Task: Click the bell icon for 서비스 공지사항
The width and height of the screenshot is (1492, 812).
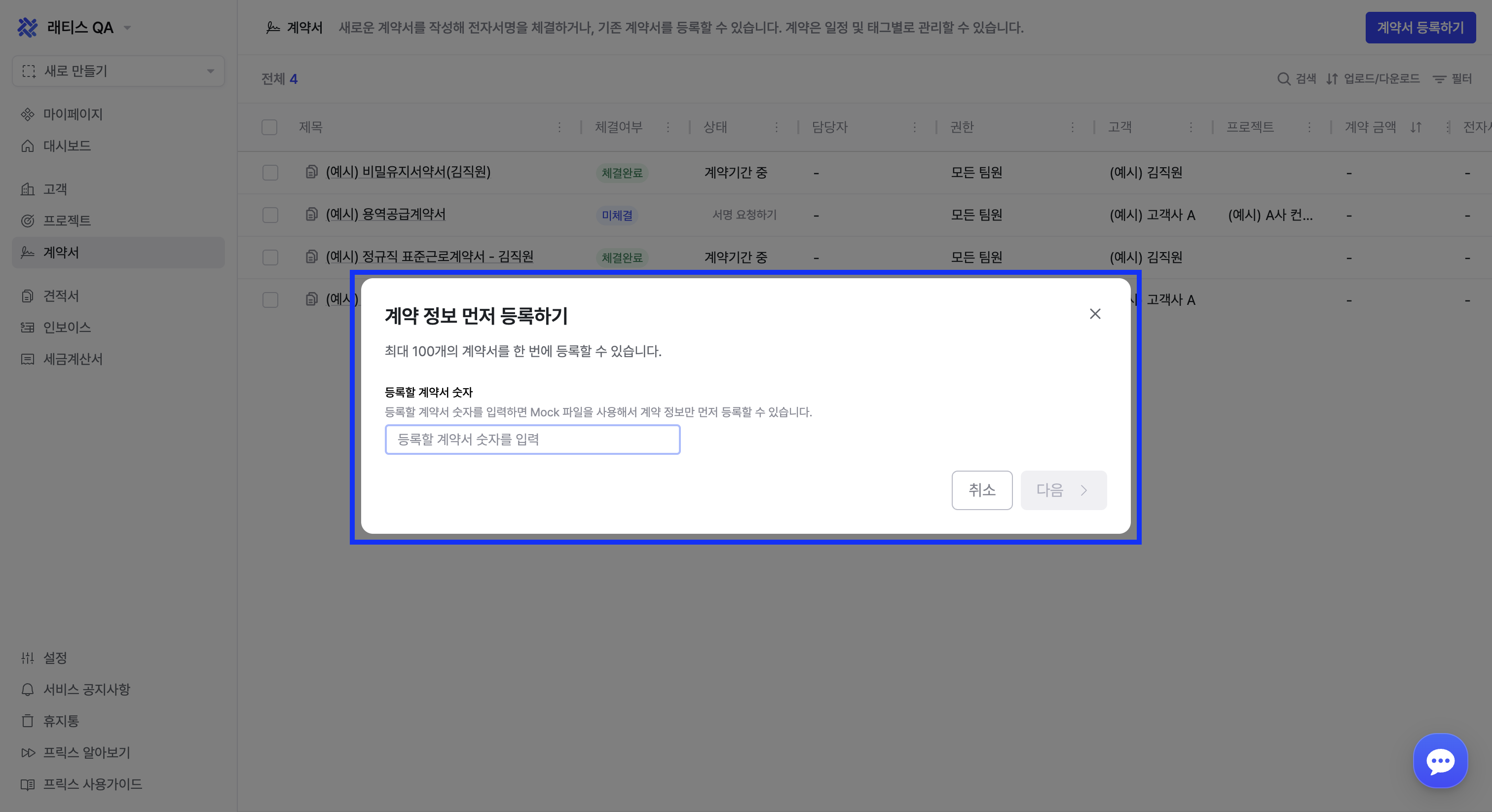Action: (x=27, y=689)
